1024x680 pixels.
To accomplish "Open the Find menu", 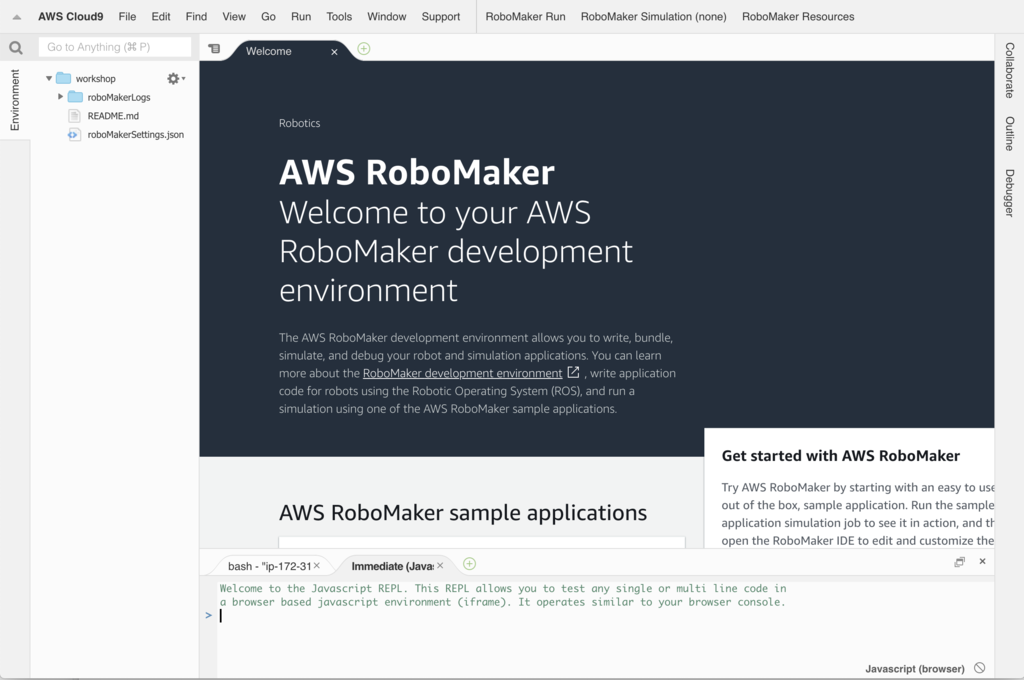I will pyautogui.click(x=196, y=17).
